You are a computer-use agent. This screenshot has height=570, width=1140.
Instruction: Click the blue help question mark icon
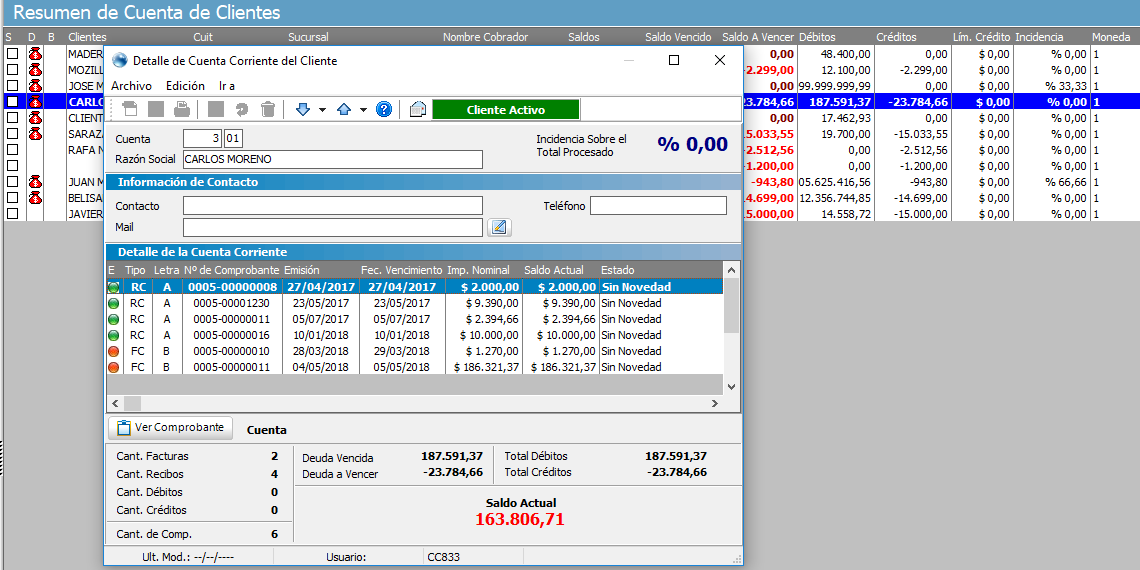(383, 110)
